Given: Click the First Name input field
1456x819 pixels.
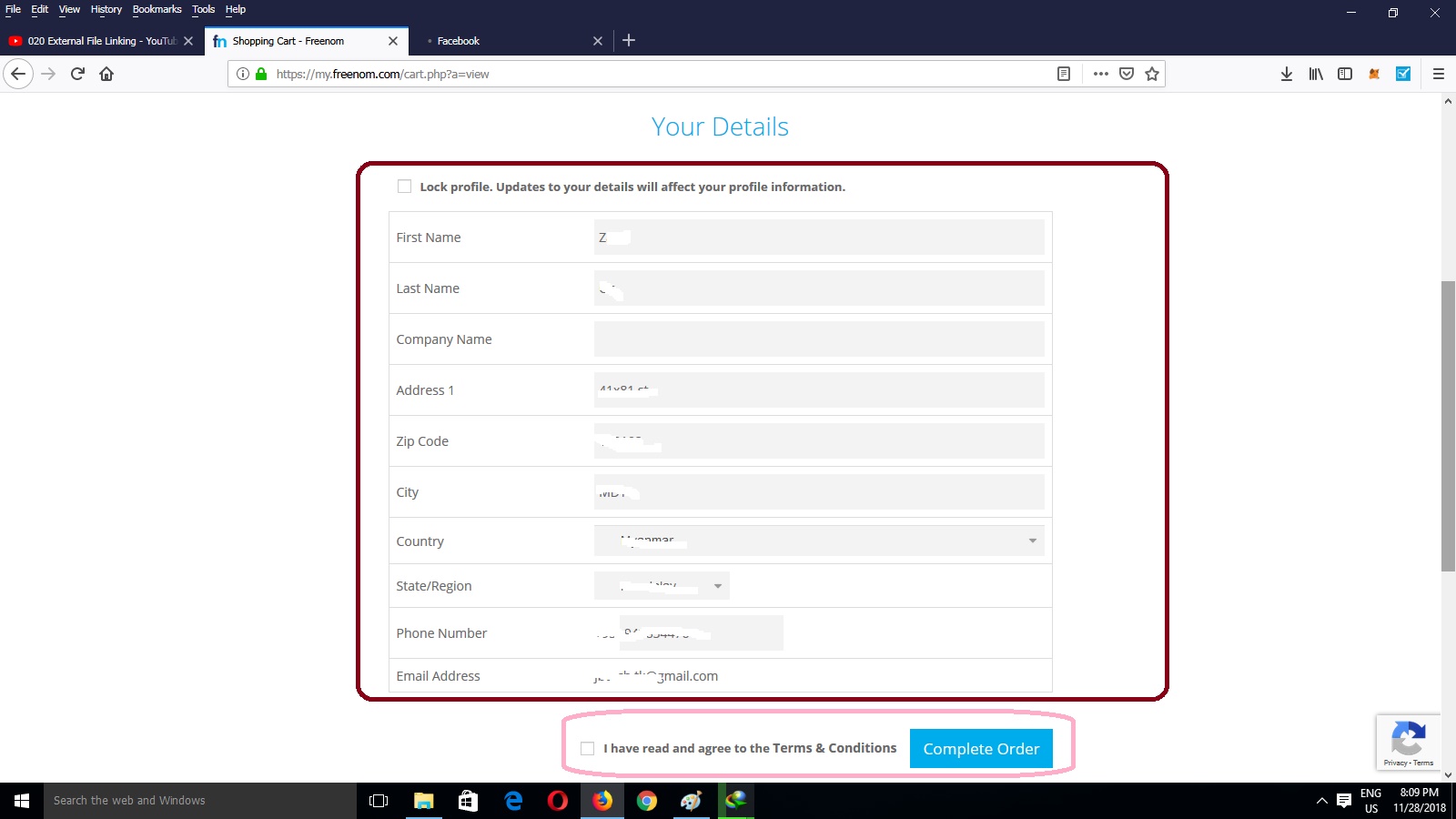Looking at the screenshot, I should point(819,238).
